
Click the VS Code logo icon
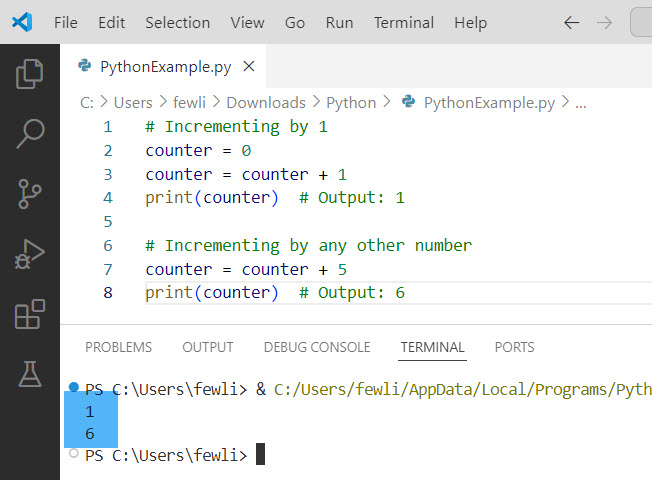pyautogui.click(x=22, y=22)
